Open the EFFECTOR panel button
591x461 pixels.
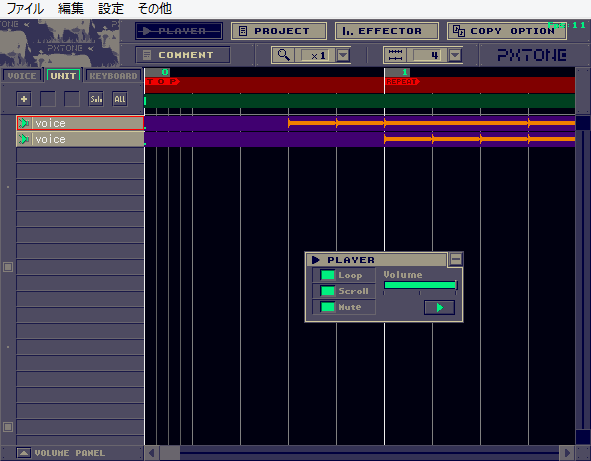pyautogui.click(x=387, y=31)
